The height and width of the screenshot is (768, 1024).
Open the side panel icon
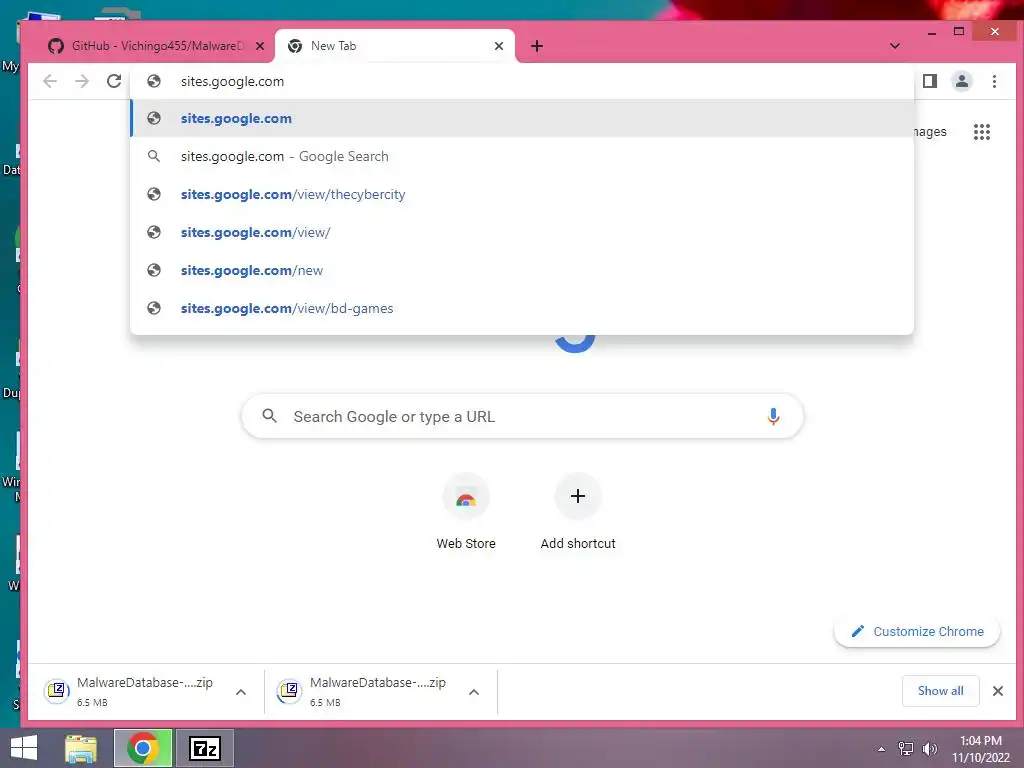[x=930, y=81]
